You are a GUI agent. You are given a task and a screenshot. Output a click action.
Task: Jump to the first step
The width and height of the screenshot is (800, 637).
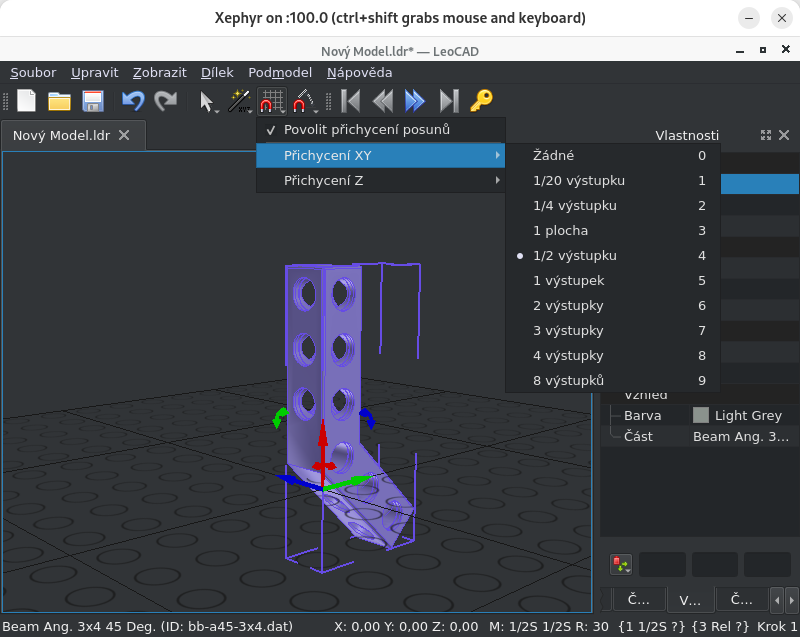click(350, 101)
